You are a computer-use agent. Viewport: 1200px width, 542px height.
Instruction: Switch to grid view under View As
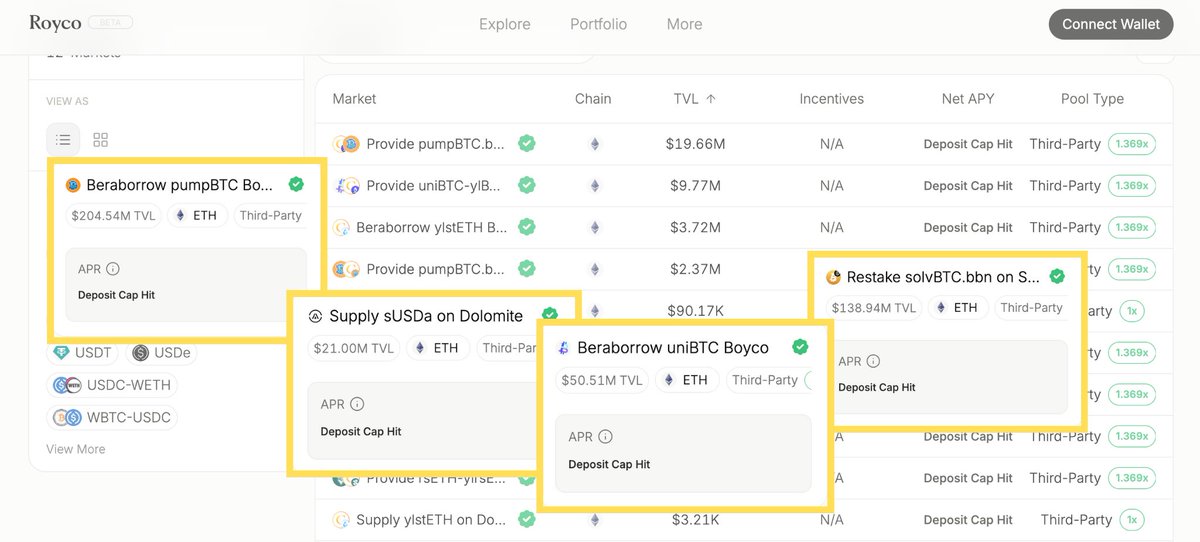point(100,140)
